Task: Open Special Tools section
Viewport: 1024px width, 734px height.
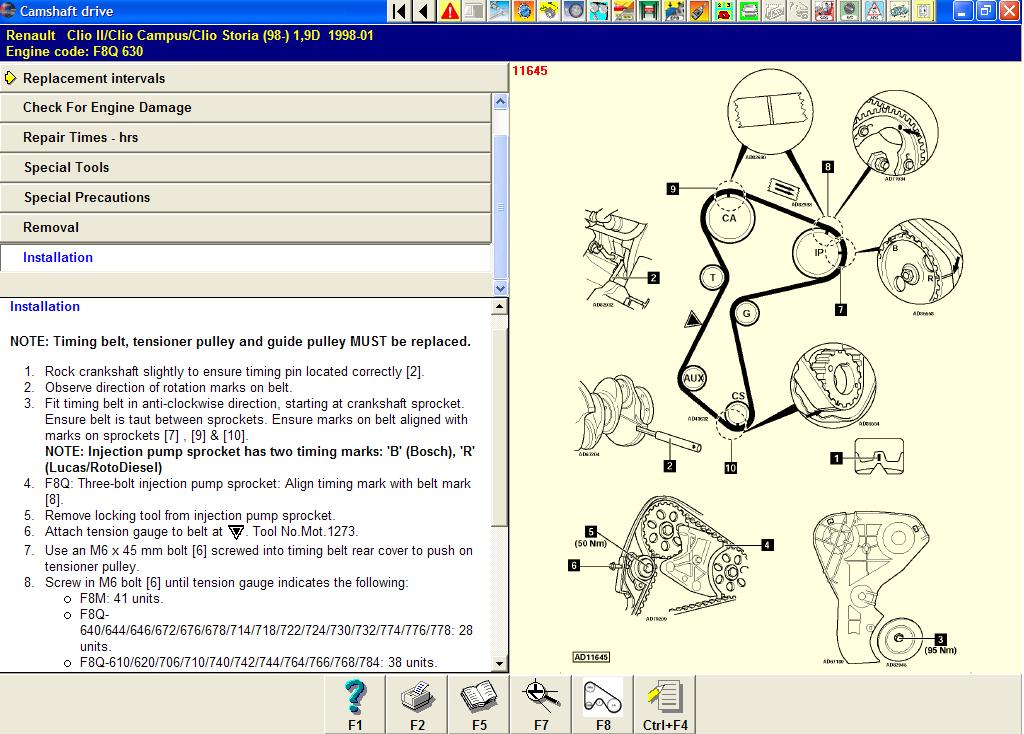Action: pyautogui.click(x=246, y=167)
